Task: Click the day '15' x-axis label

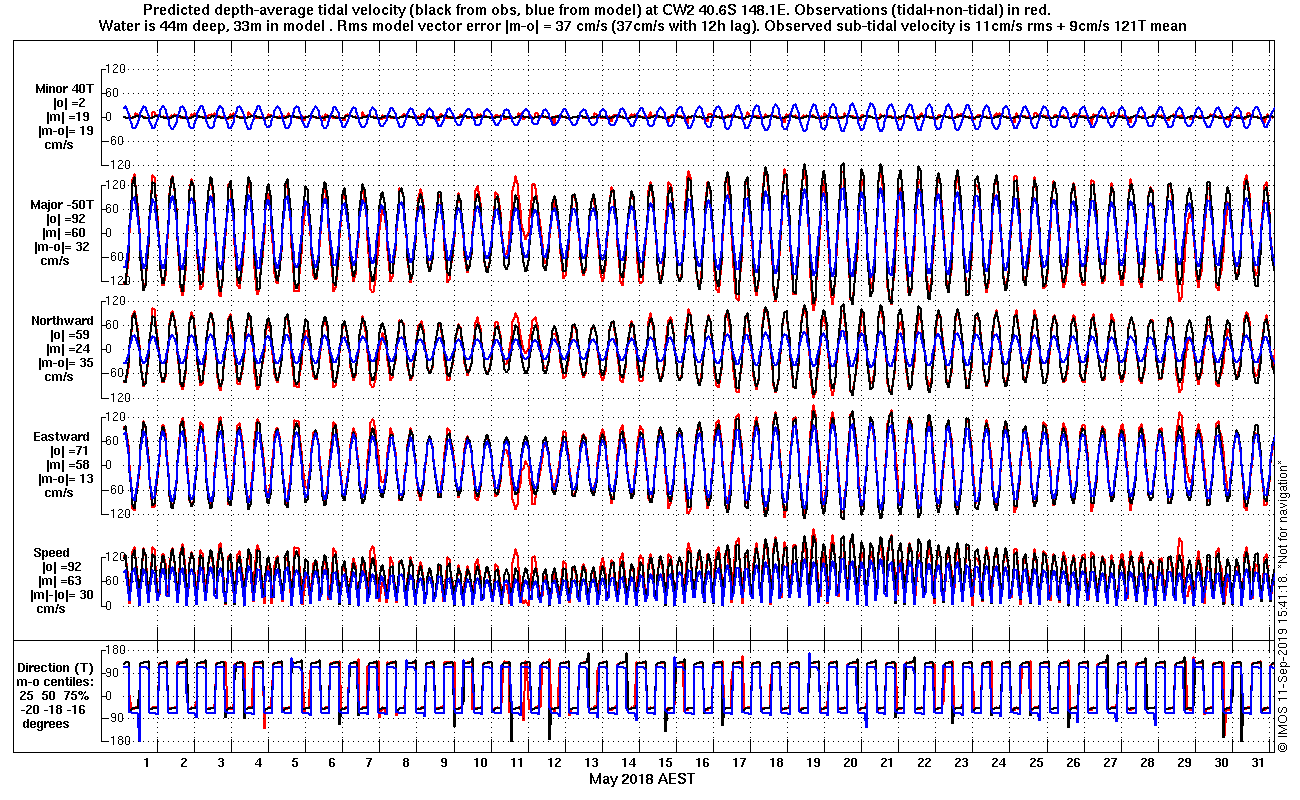Action: pos(665,763)
